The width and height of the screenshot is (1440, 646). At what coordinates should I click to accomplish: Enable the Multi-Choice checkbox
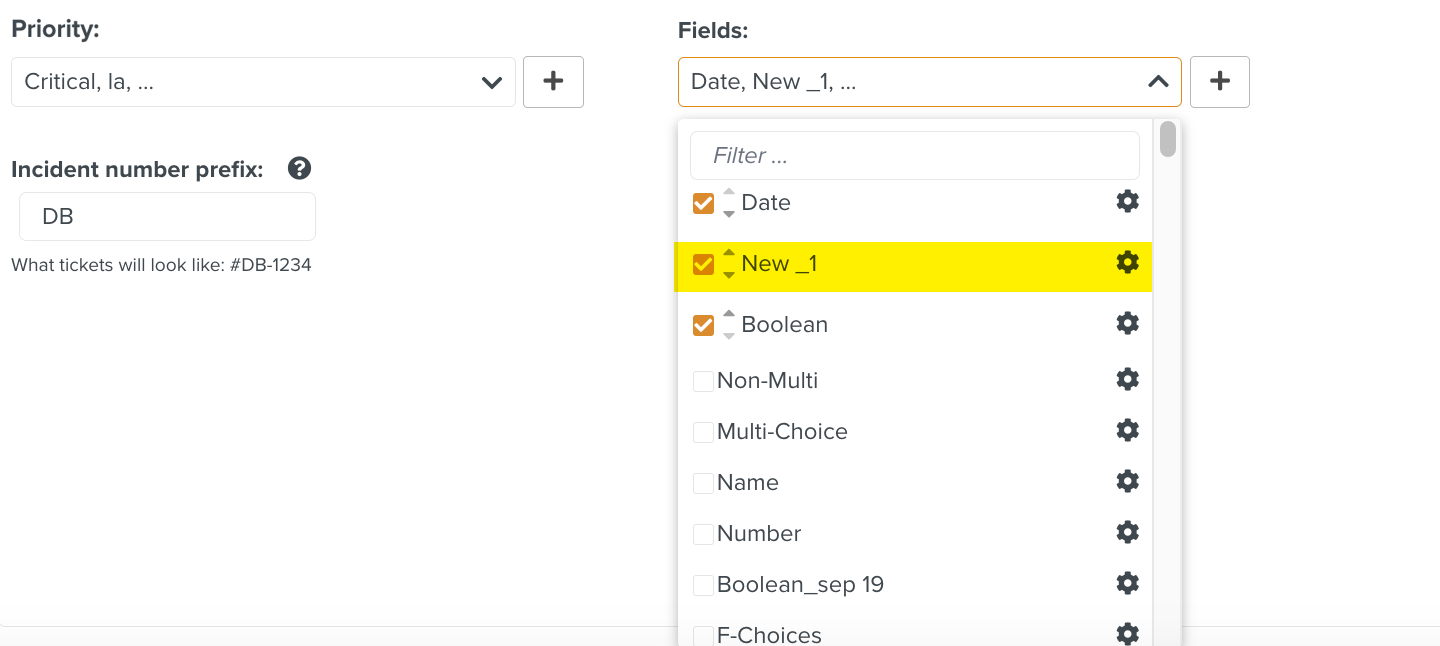tap(703, 432)
